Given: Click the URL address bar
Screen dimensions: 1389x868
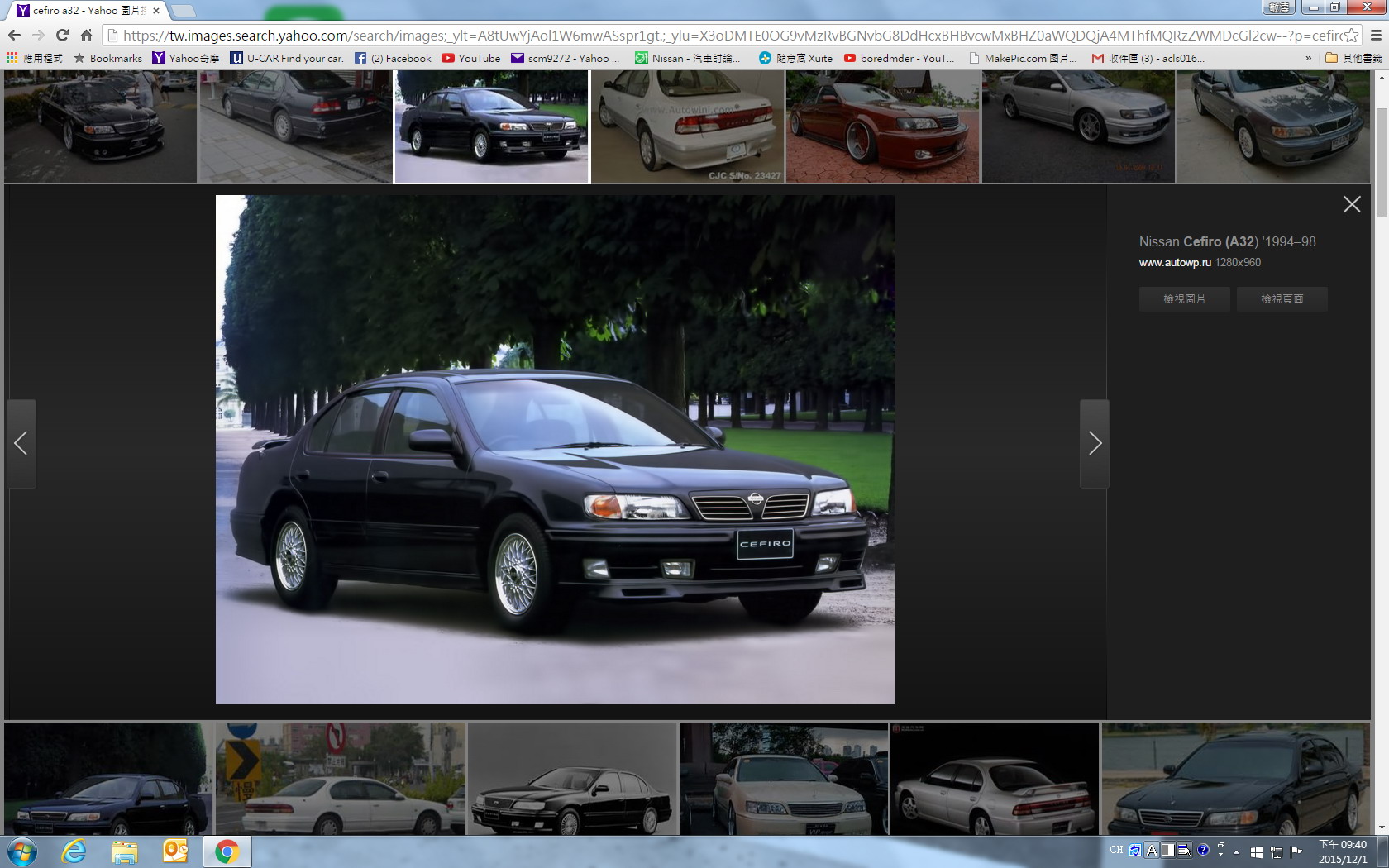Looking at the screenshot, I should (732, 35).
